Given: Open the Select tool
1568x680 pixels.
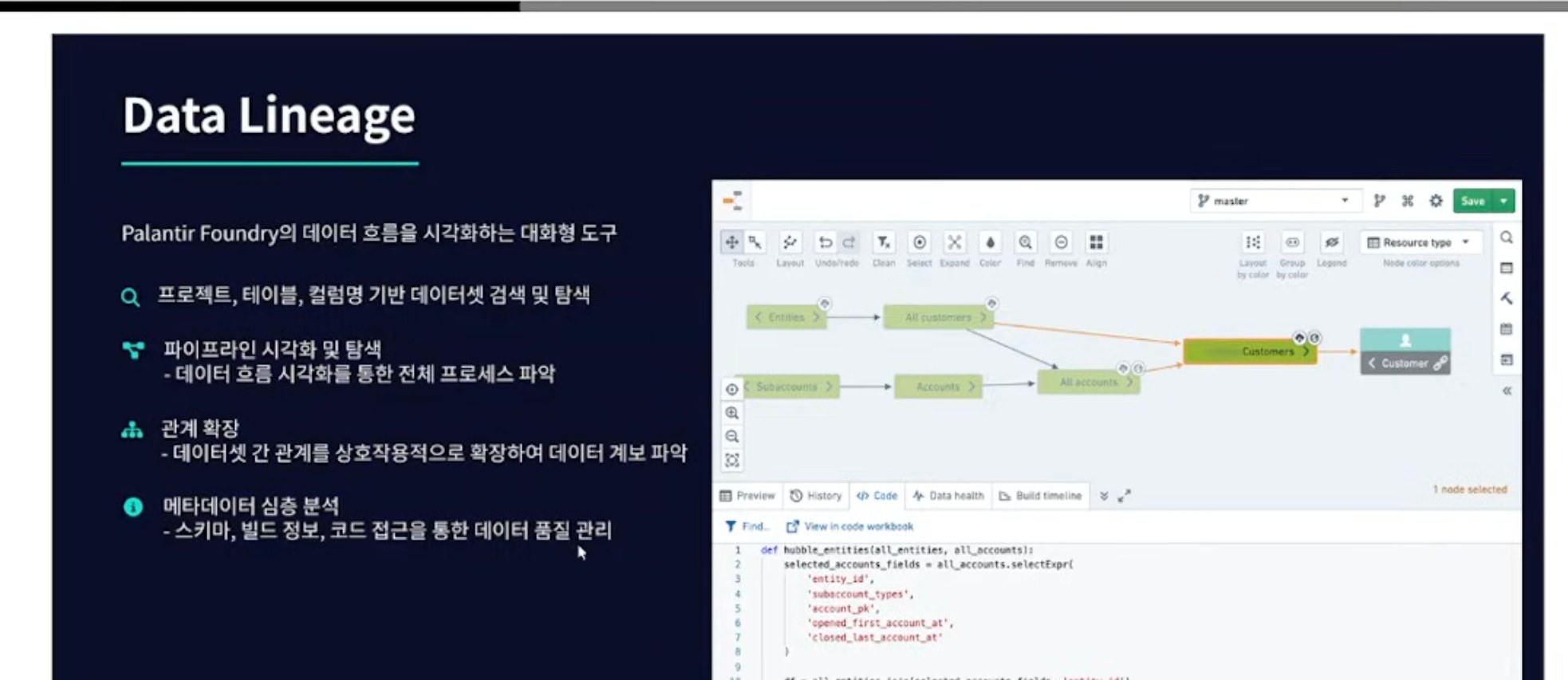Looking at the screenshot, I should pos(920,242).
